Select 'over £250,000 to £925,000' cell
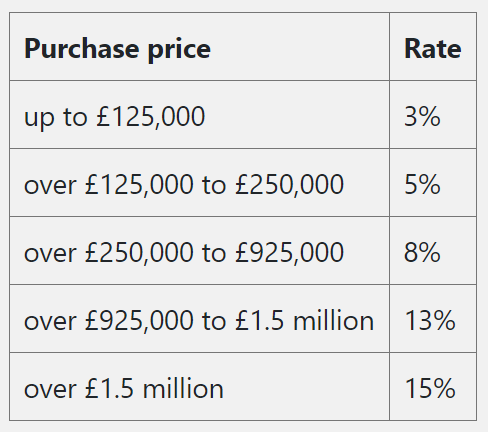 pyautogui.click(x=199, y=251)
